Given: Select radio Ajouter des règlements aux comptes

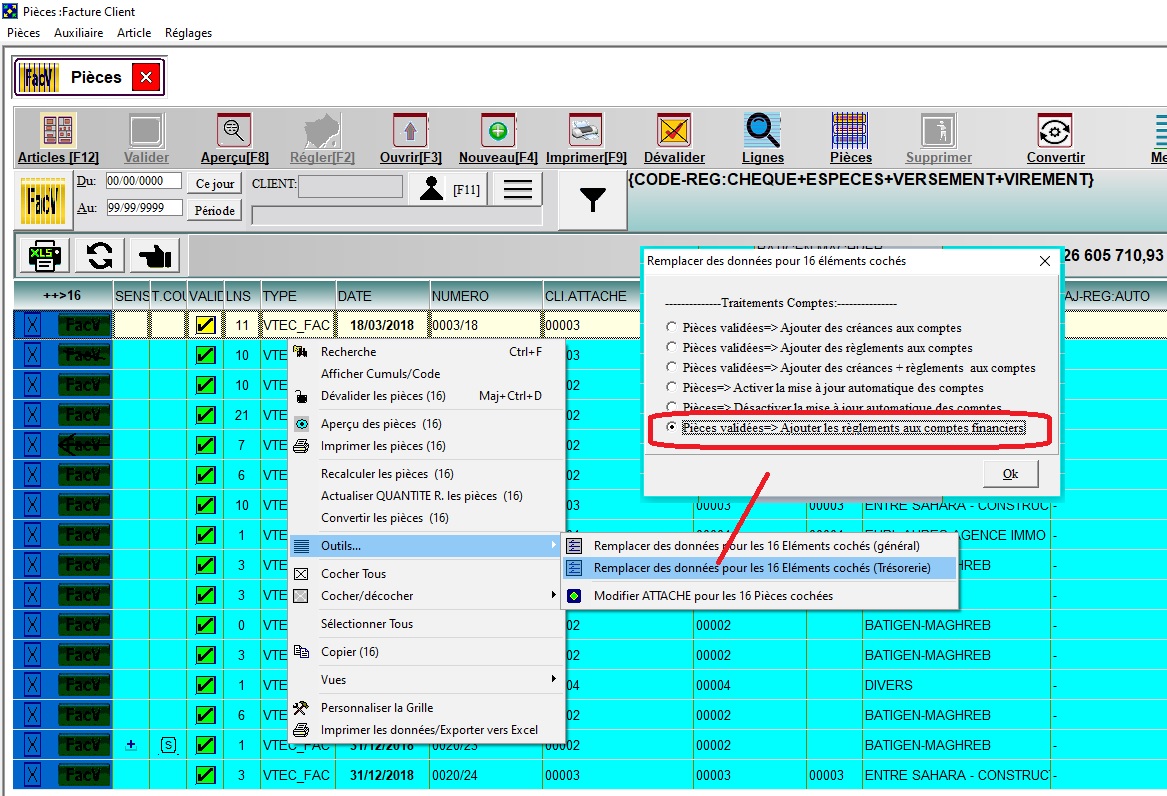Looking at the screenshot, I should 671,347.
